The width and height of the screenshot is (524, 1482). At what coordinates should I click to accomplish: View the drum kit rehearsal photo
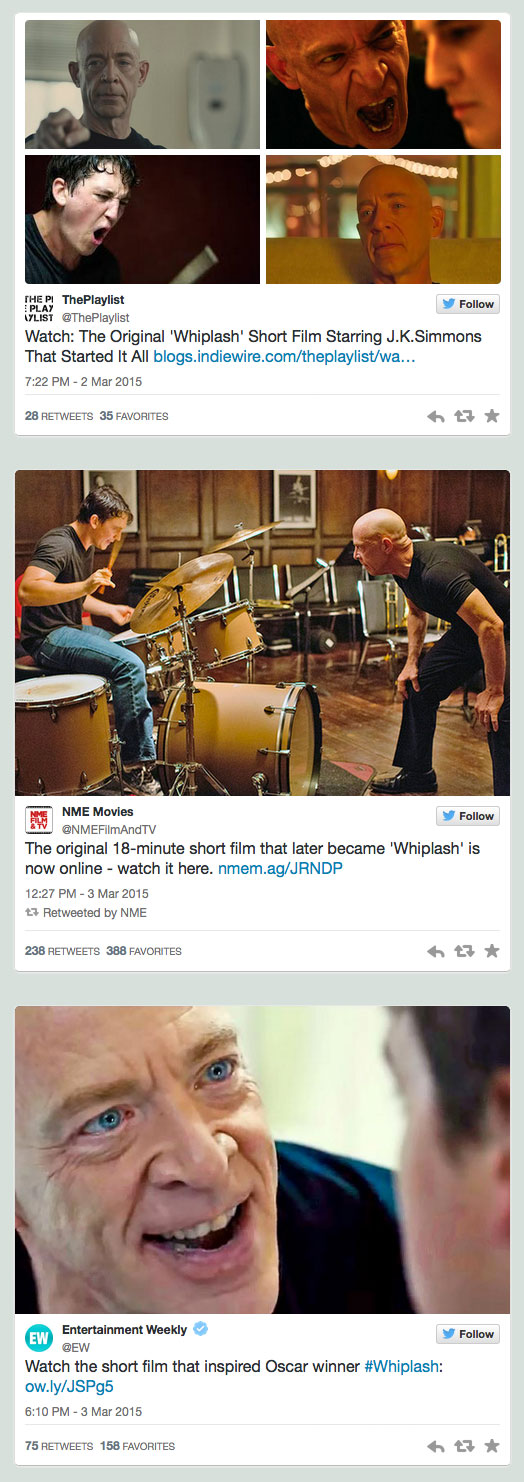[262, 632]
